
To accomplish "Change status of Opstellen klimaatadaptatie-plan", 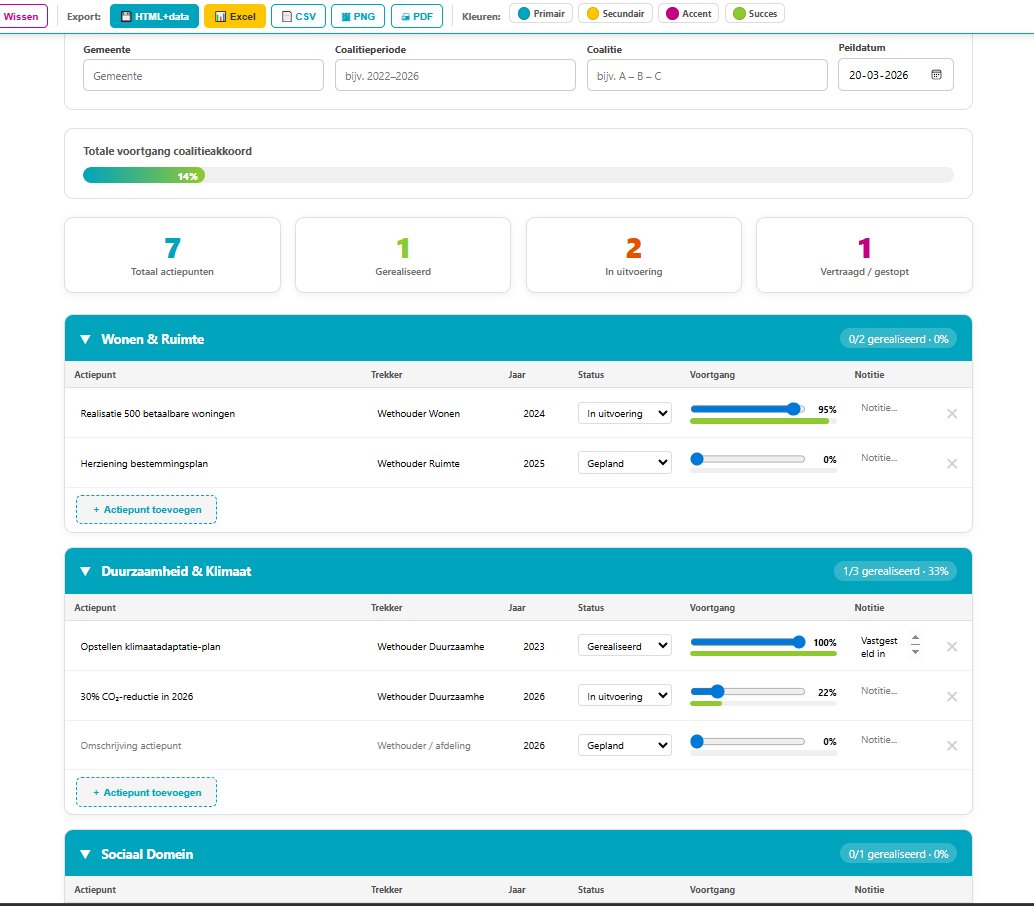I will pyautogui.click(x=624, y=646).
